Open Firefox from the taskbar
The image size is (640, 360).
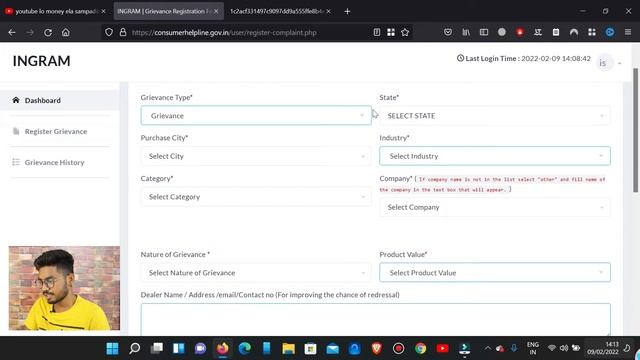(x=222, y=348)
